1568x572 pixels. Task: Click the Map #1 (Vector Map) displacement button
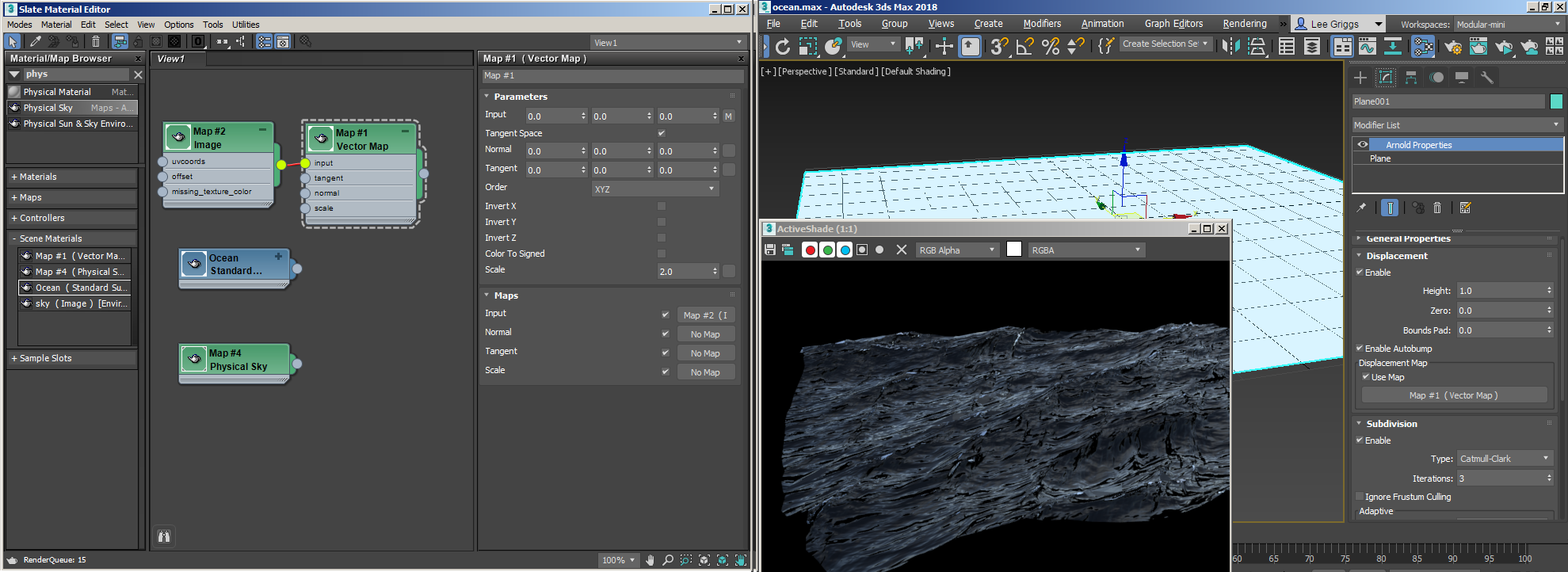[1453, 395]
